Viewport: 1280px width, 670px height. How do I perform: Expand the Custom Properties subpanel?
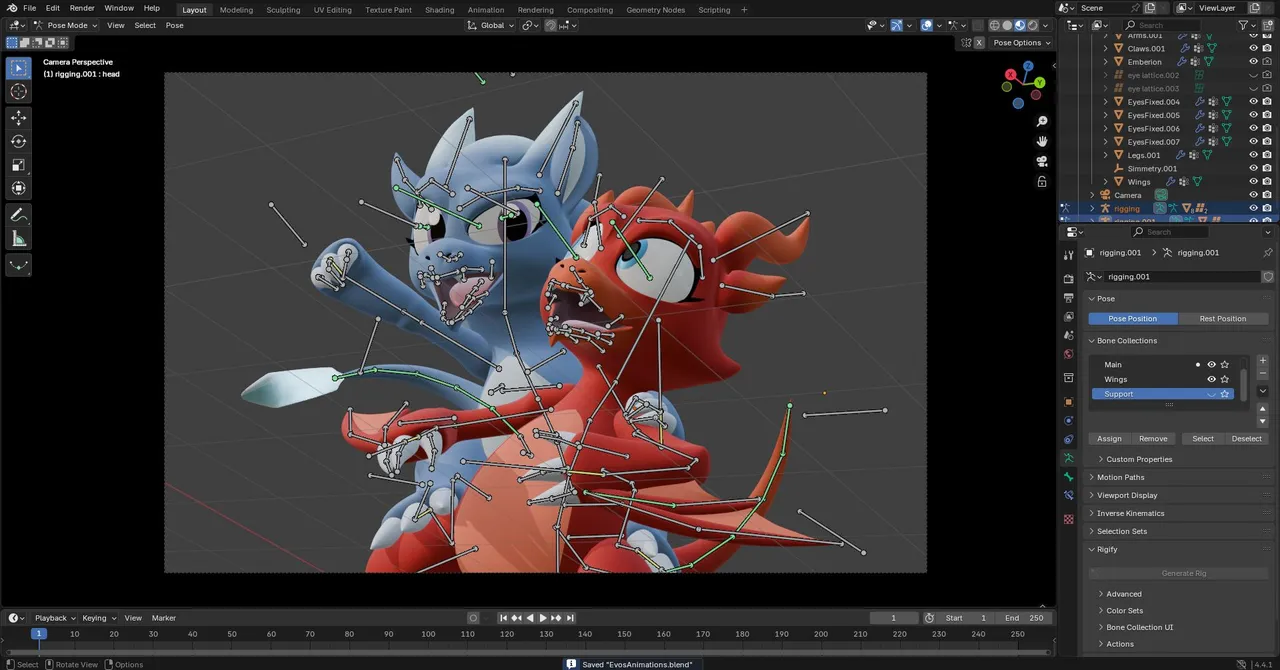click(x=1139, y=459)
